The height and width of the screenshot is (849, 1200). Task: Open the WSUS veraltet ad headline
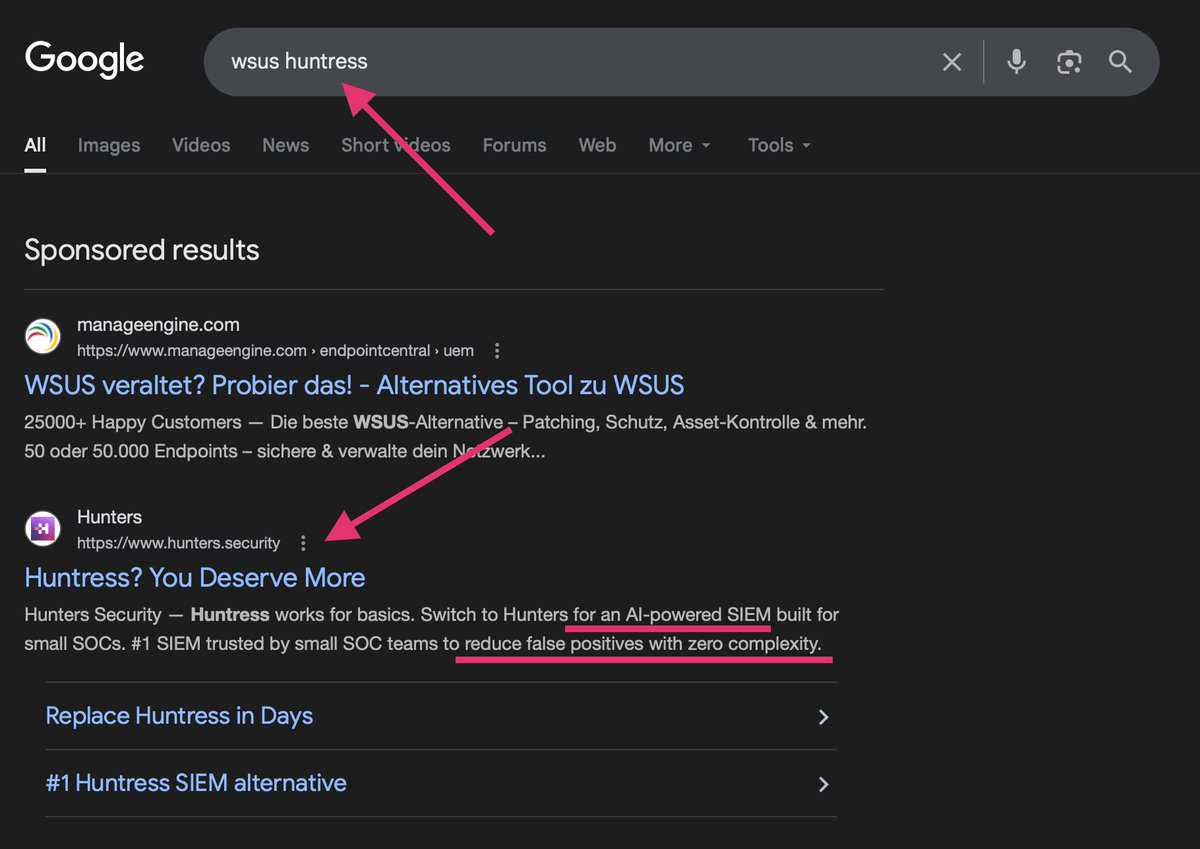click(x=354, y=385)
